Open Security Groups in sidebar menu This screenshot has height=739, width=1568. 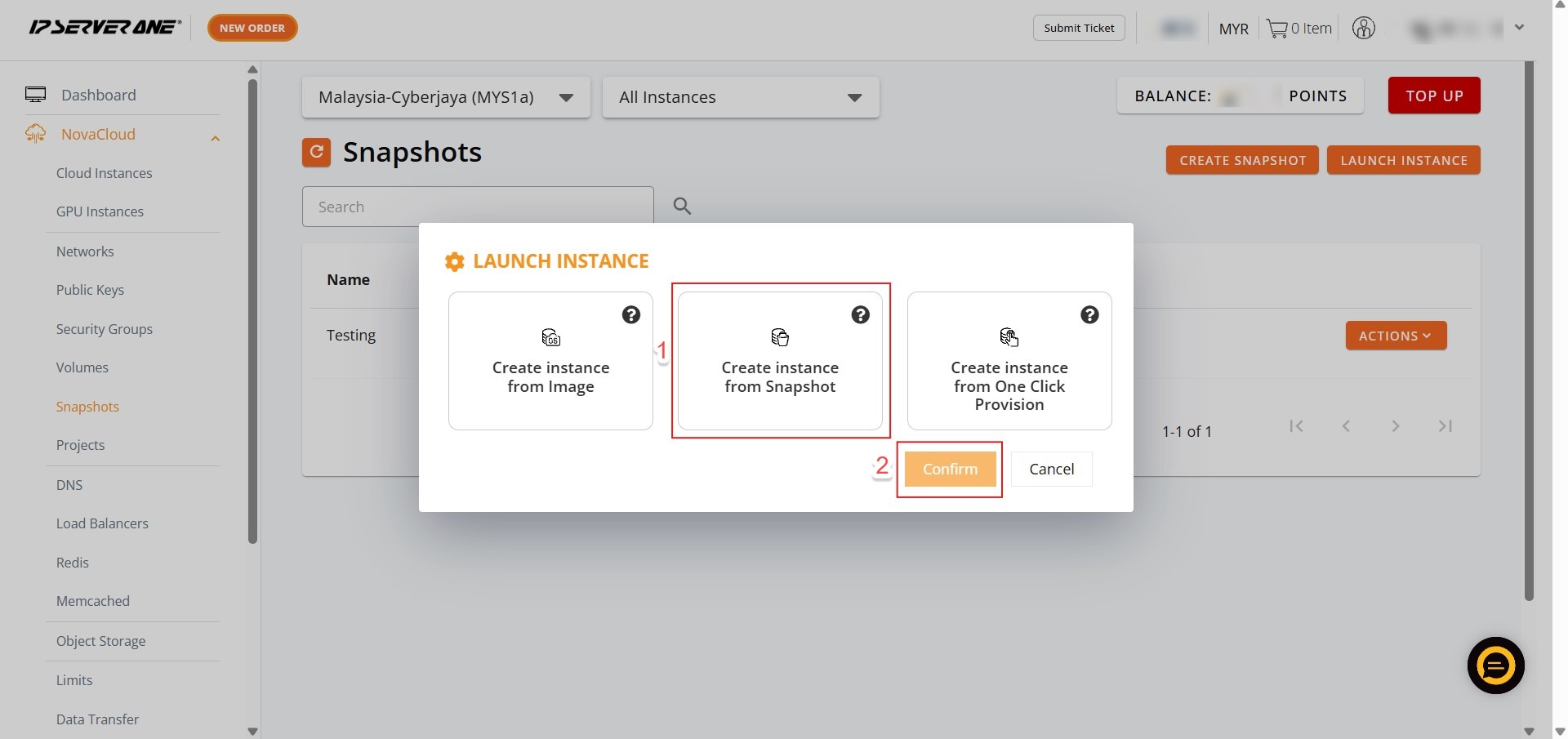[x=105, y=329]
